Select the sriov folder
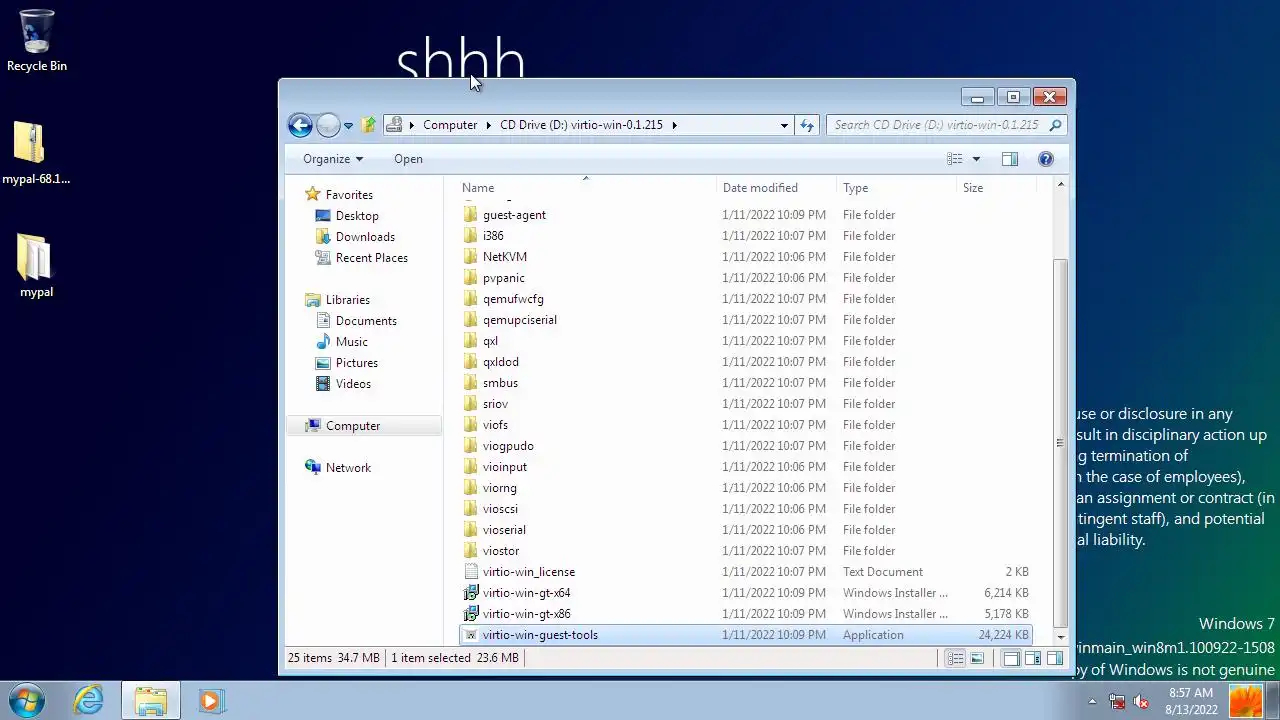This screenshot has width=1280, height=720. point(495,404)
